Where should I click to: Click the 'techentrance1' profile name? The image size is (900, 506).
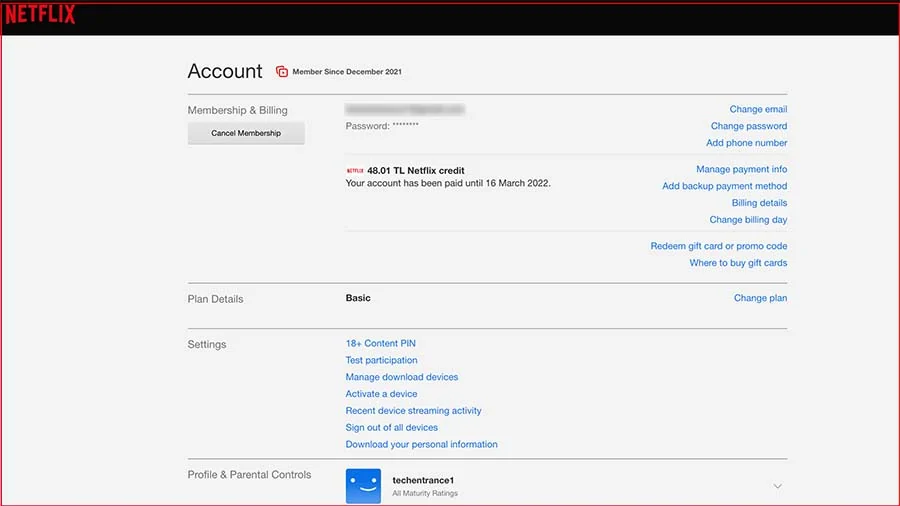[423, 480]
